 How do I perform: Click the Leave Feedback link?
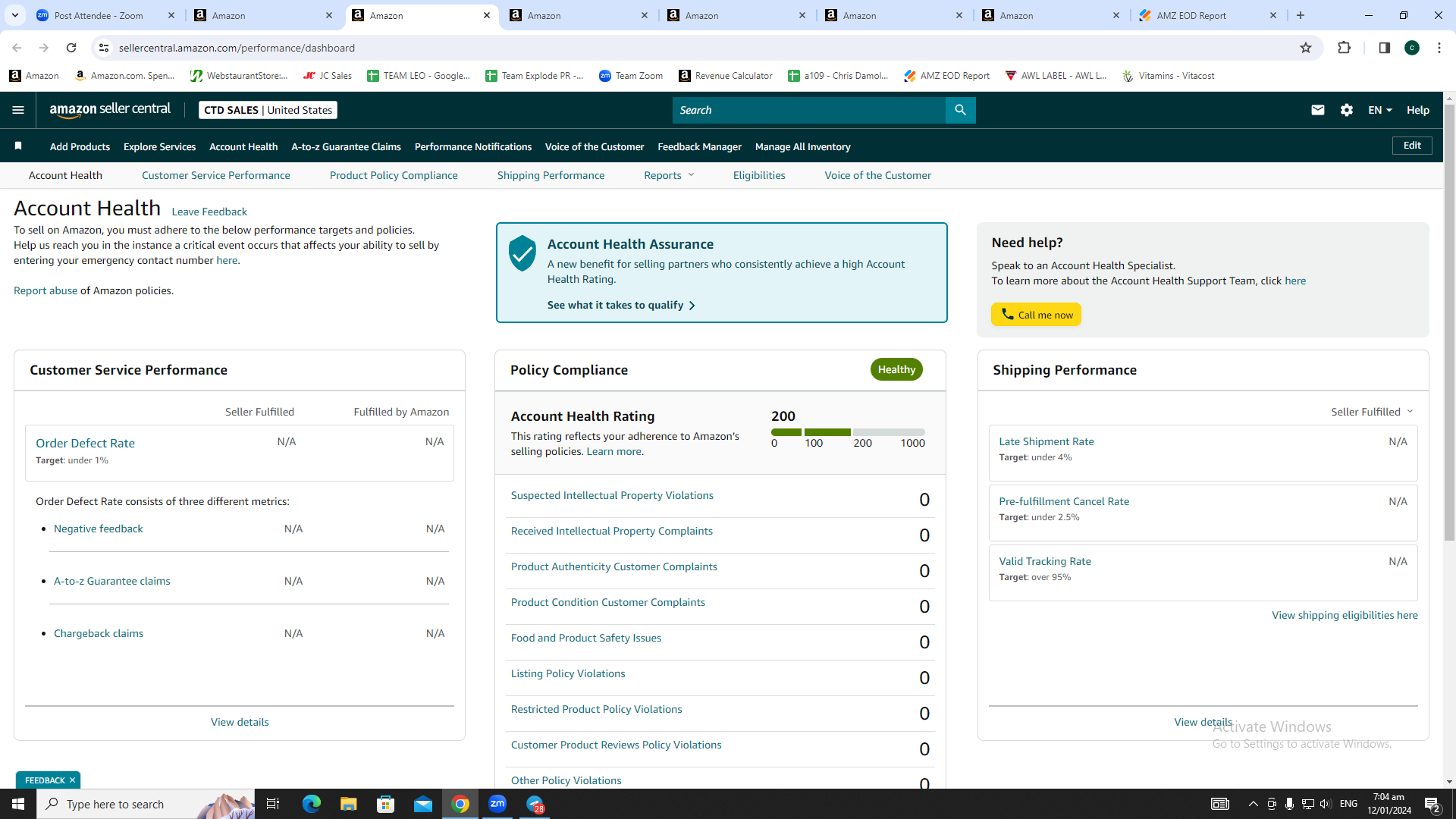point(209,212)
